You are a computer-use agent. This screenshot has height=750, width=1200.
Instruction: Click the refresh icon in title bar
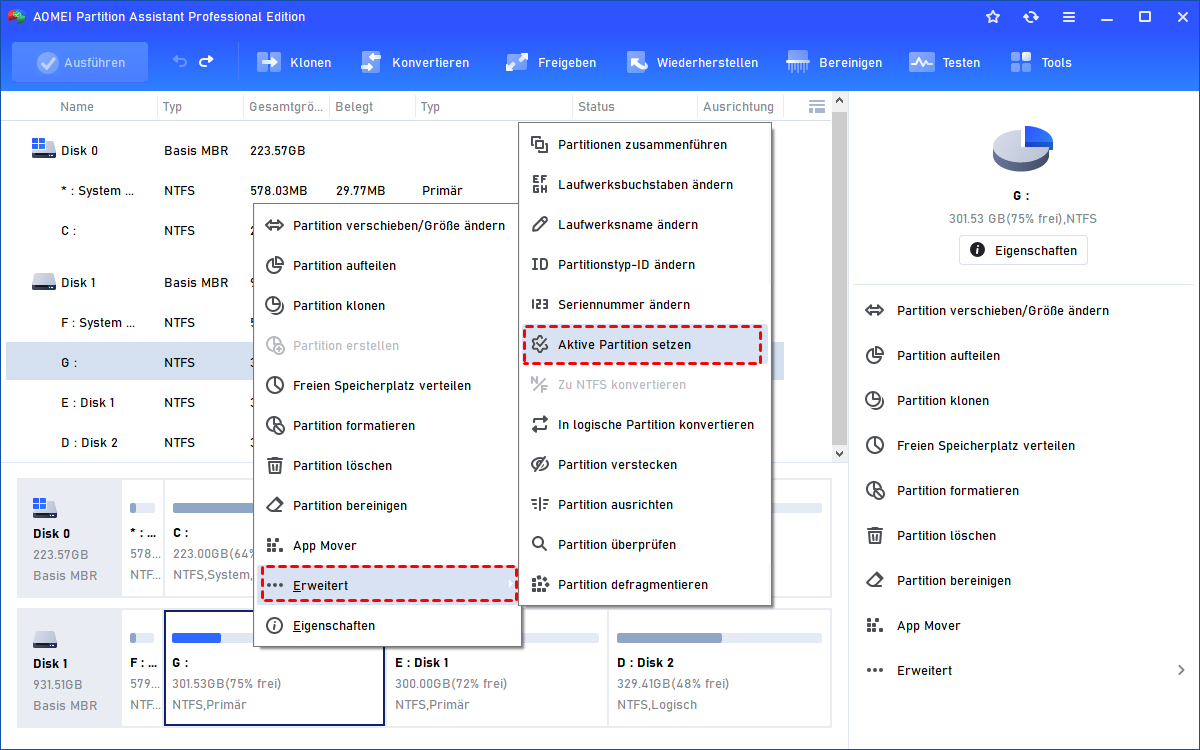coord(1031,17)
